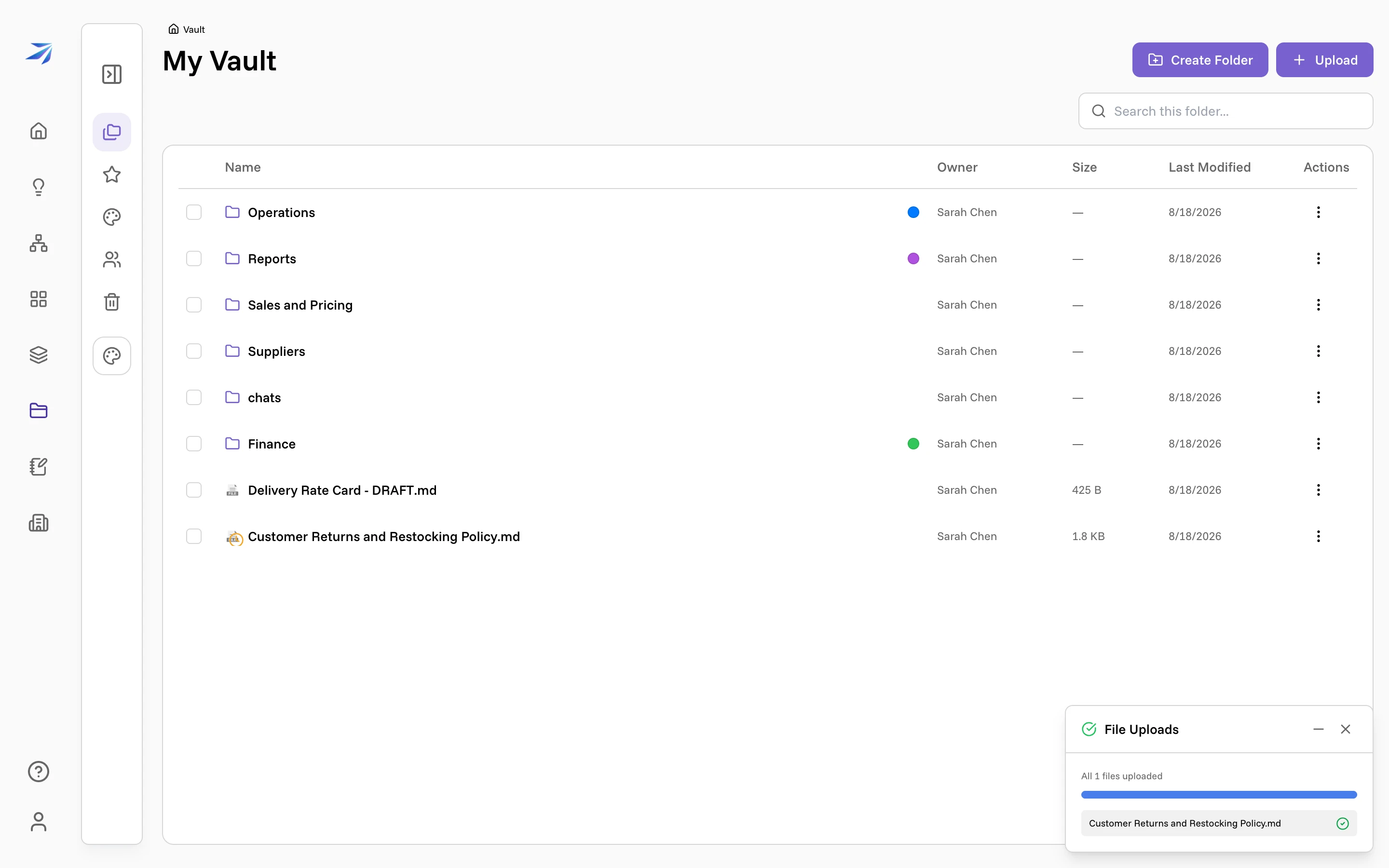Open the help question mark icon
The height and width of the screenshot is (868, 1389).
[39, 772]
